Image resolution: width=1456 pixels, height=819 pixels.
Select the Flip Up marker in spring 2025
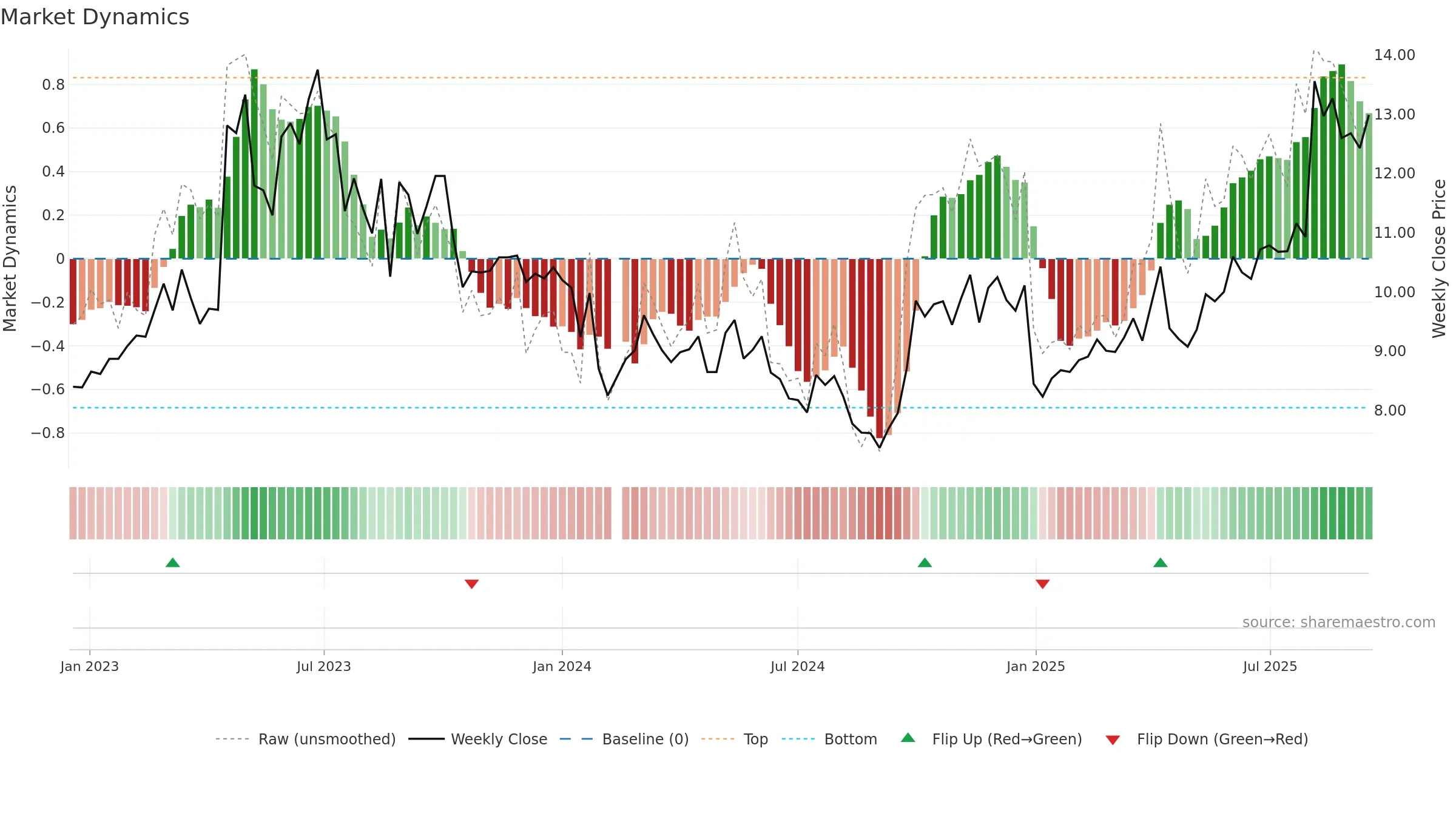tap(1160, 562)
